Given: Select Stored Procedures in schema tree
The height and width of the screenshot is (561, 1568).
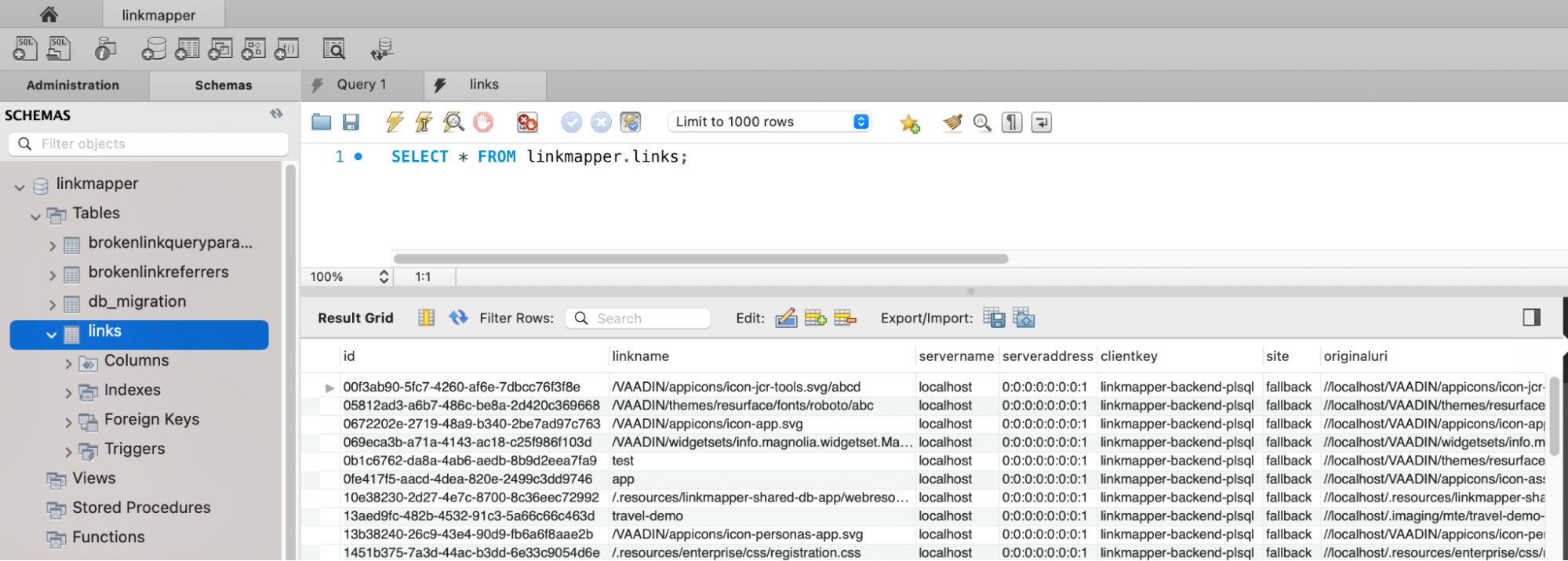Looking at the screenshot, I should [x=141, y=508].
